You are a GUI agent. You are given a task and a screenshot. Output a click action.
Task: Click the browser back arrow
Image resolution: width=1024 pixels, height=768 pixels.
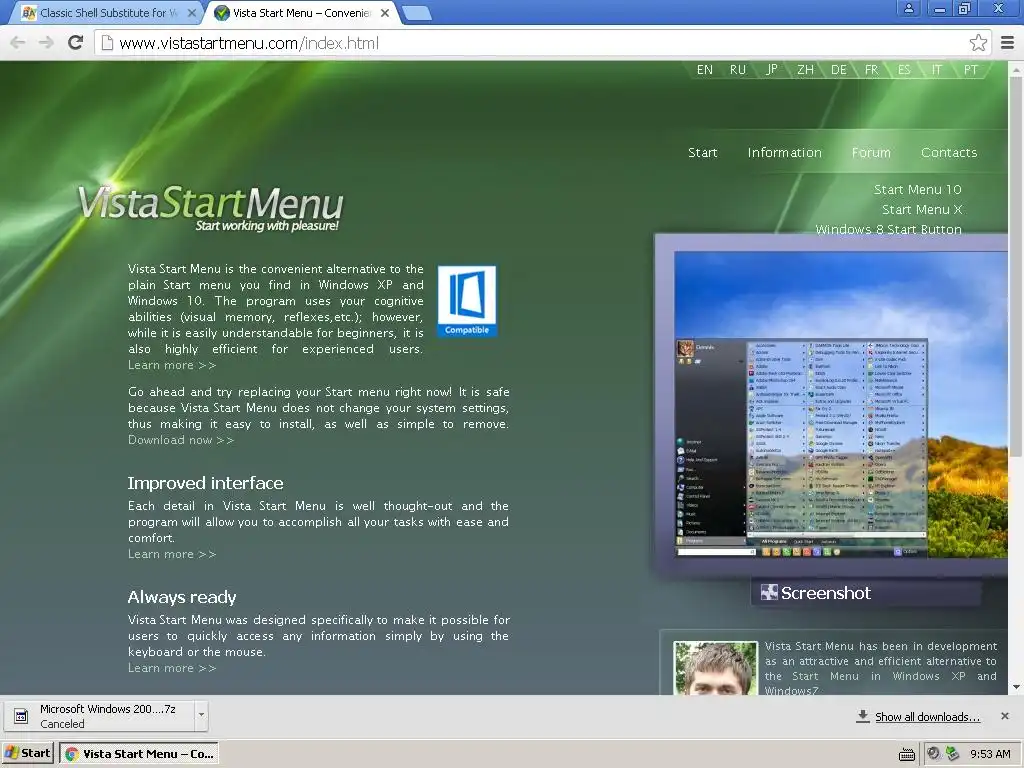[x=18, y=43]
